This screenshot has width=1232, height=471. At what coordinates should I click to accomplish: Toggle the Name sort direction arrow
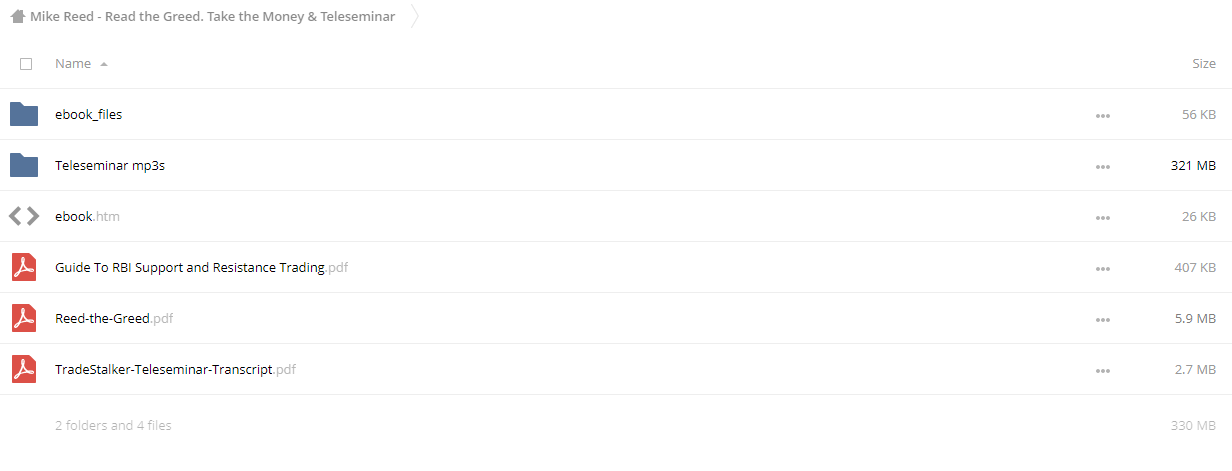point(104,64)
